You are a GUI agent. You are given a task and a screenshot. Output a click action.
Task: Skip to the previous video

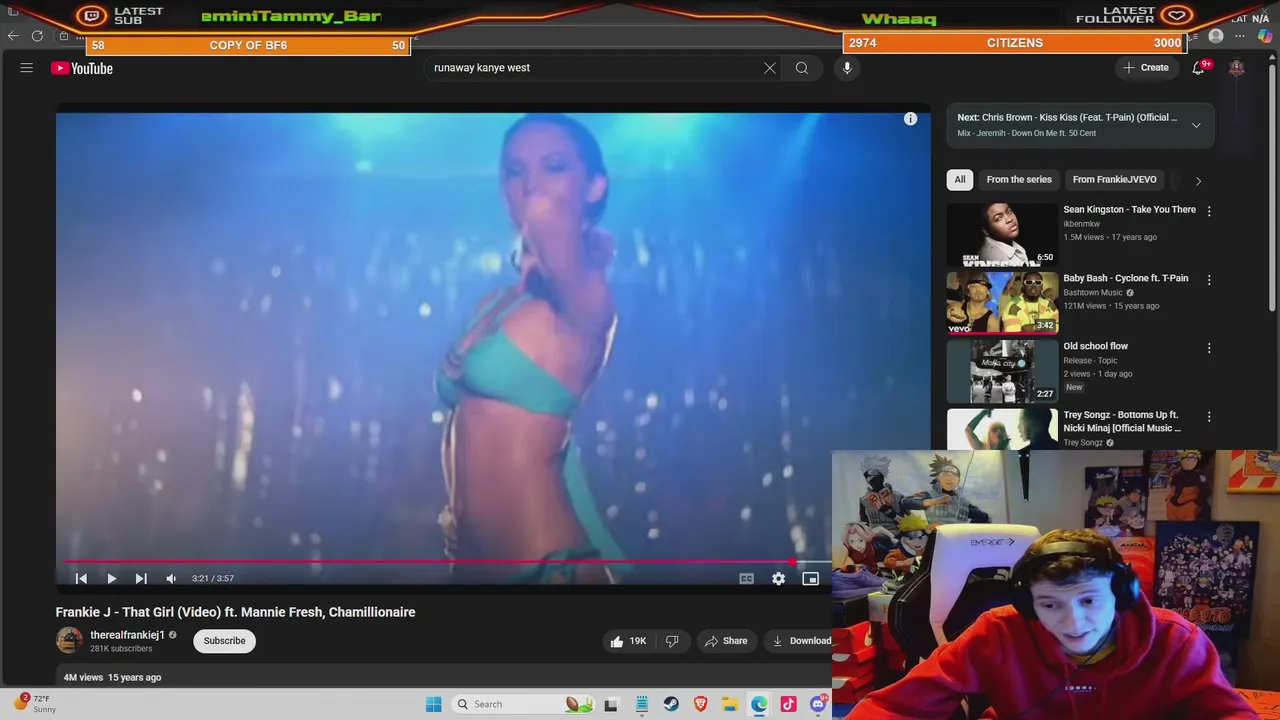click(x=82, y=578)
